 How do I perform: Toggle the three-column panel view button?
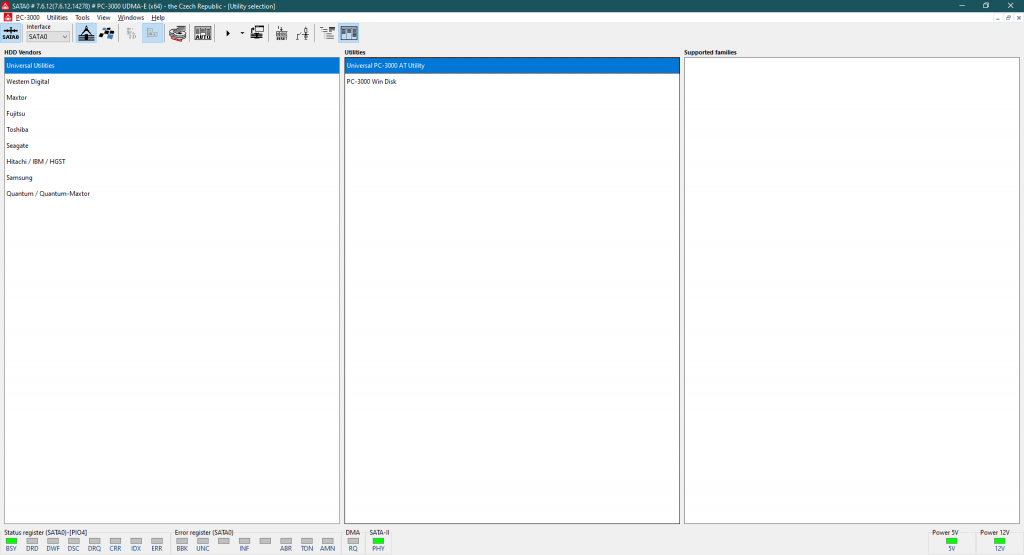tap(349, 33)
